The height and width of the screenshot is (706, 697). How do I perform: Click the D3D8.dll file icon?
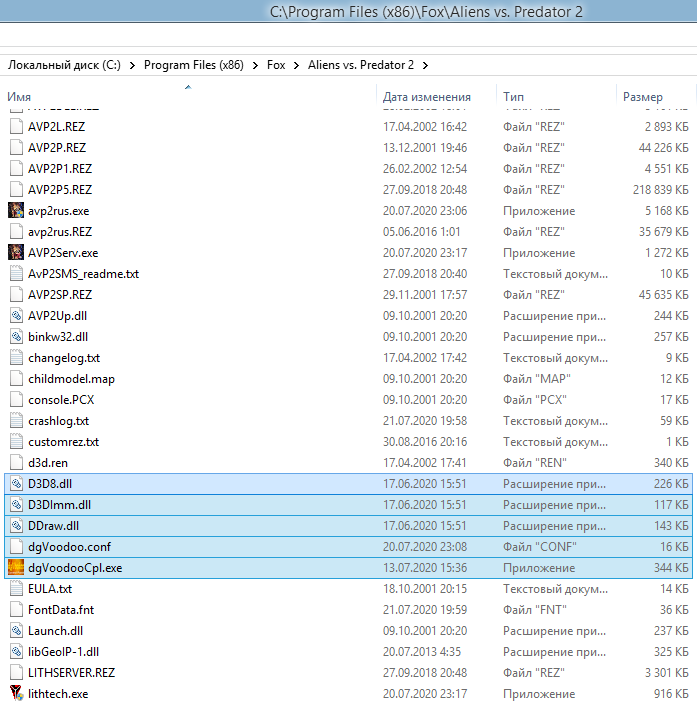click(x=16, y=484)
